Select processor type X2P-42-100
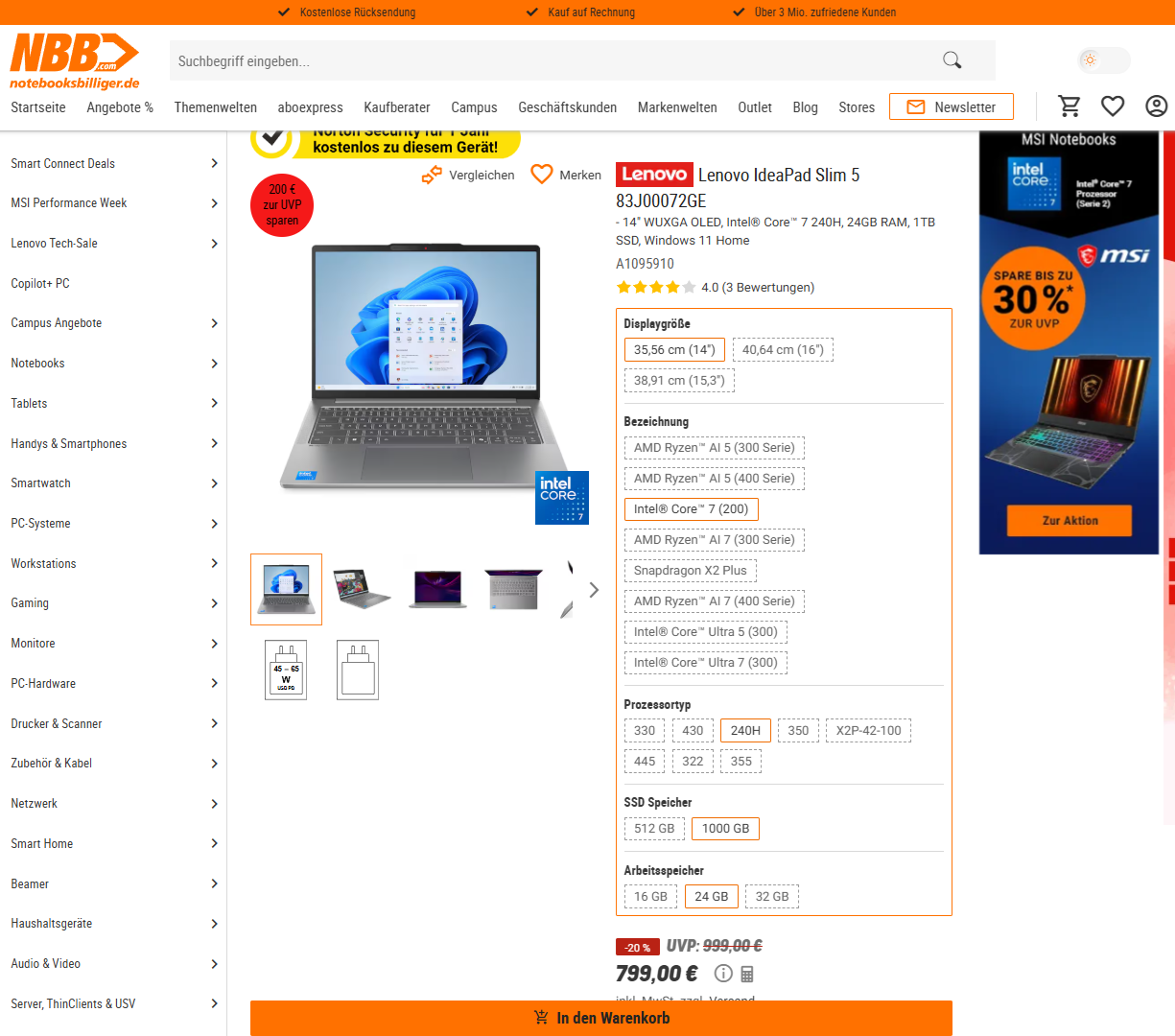1175x1036 pixels. coord(868,730)
